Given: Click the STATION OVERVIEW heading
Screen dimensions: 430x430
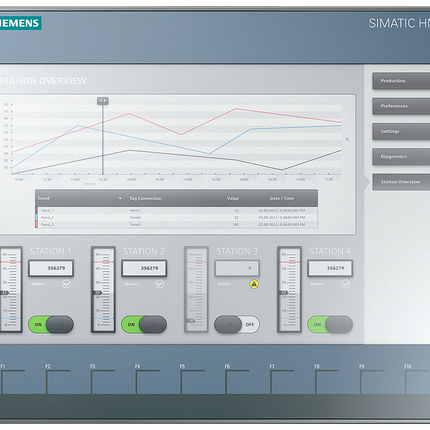Looking at the screenshot, I should [43, 81].
